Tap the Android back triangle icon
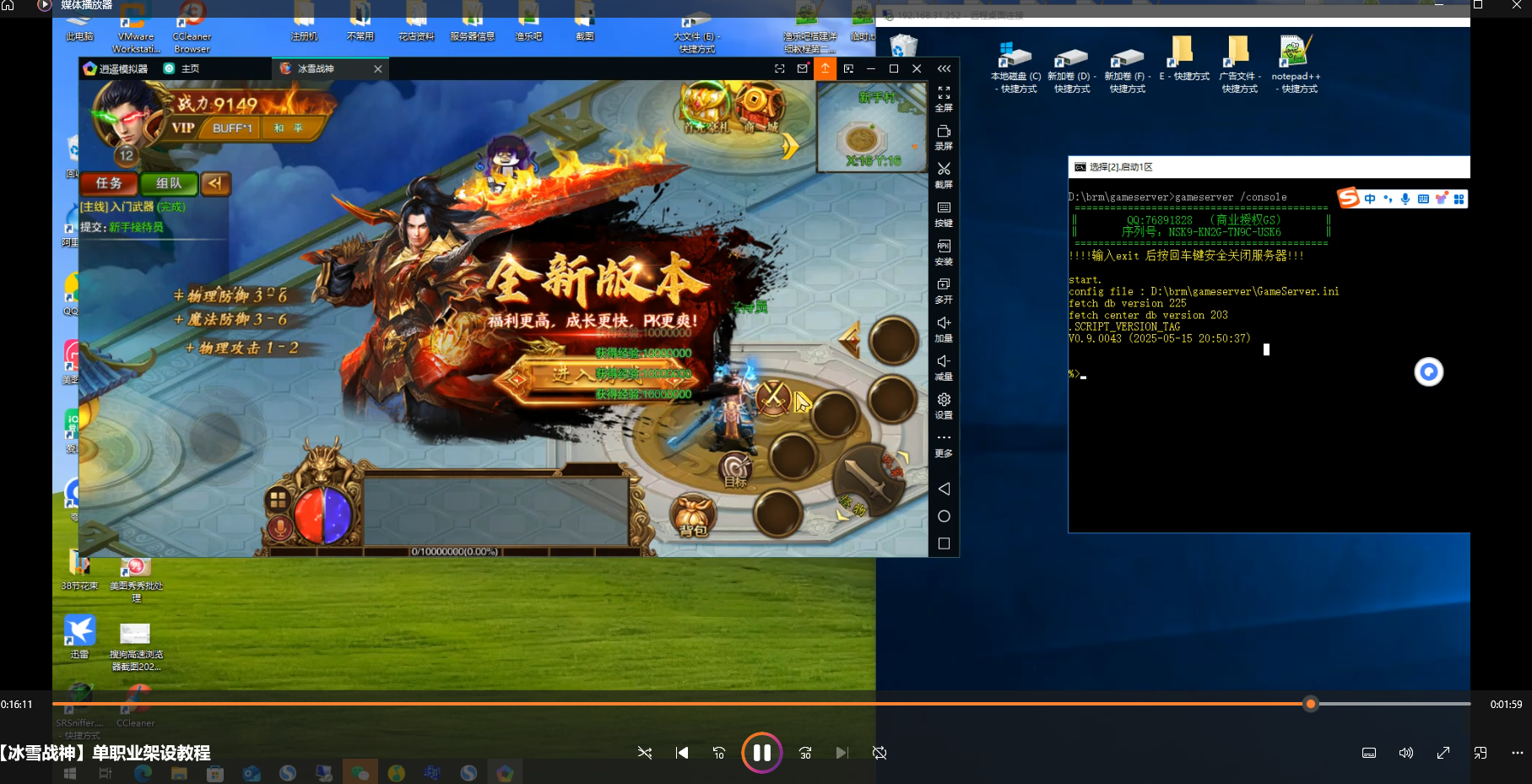 [944, 489]
